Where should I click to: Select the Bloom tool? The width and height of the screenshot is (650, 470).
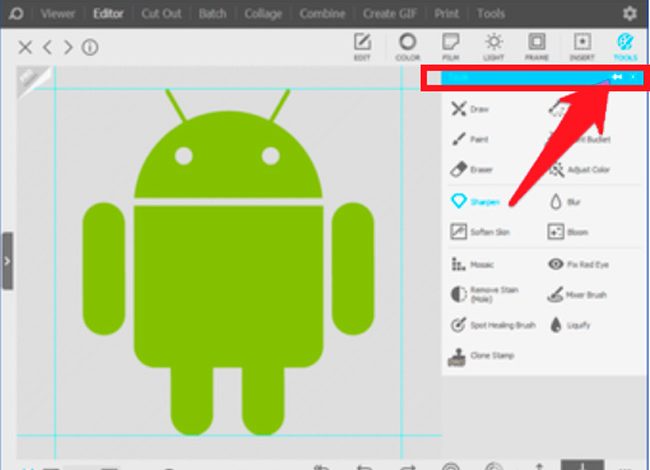[x=568, y=232]
